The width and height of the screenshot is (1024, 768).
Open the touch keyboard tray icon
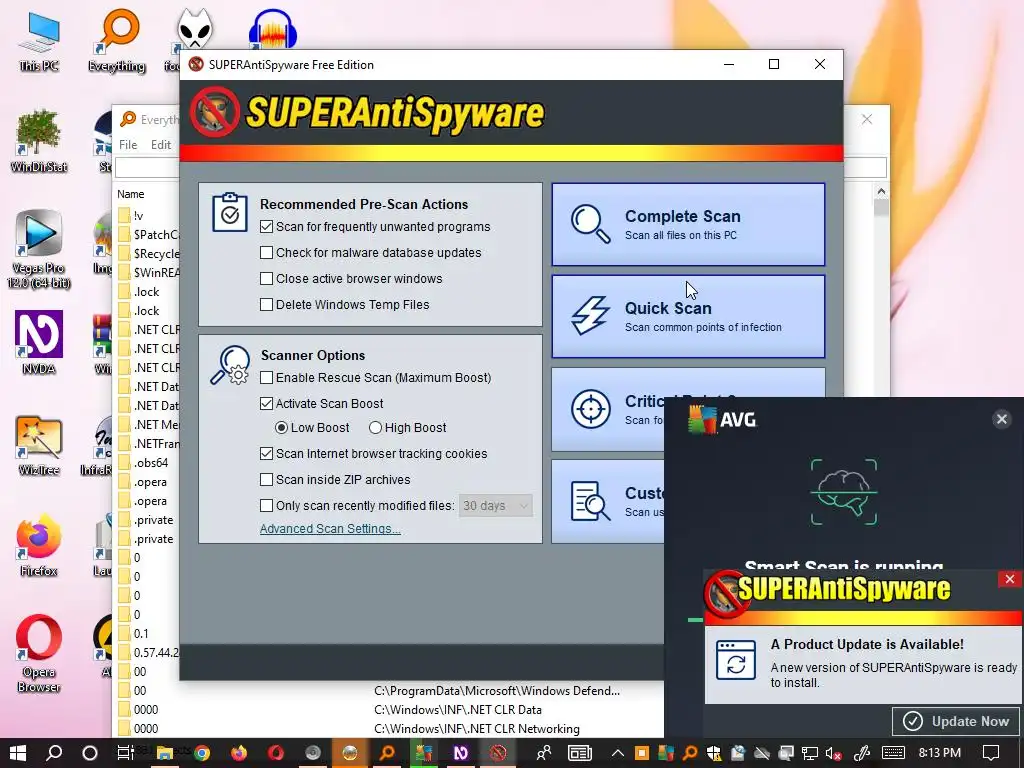pyautogui.click(x=893, y=753)
